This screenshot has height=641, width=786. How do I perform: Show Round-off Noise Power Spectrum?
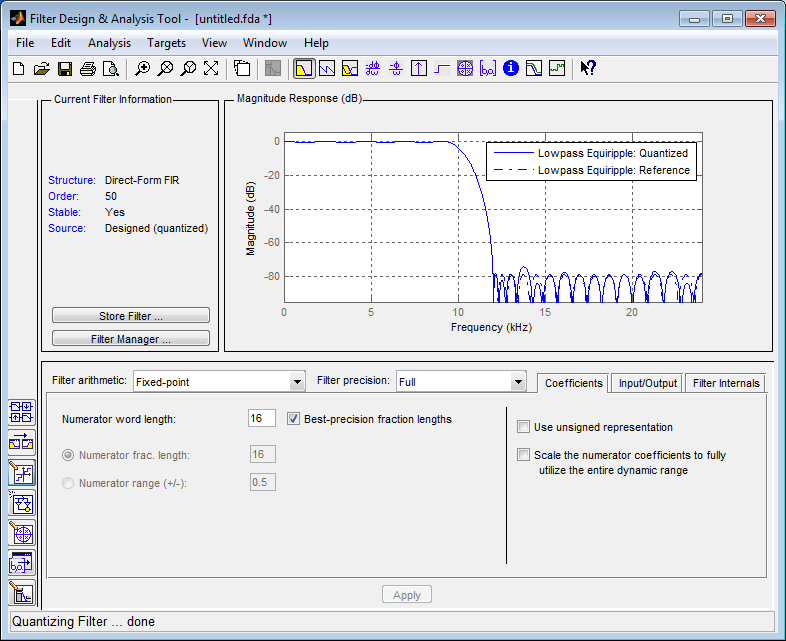tap(557, 69)
